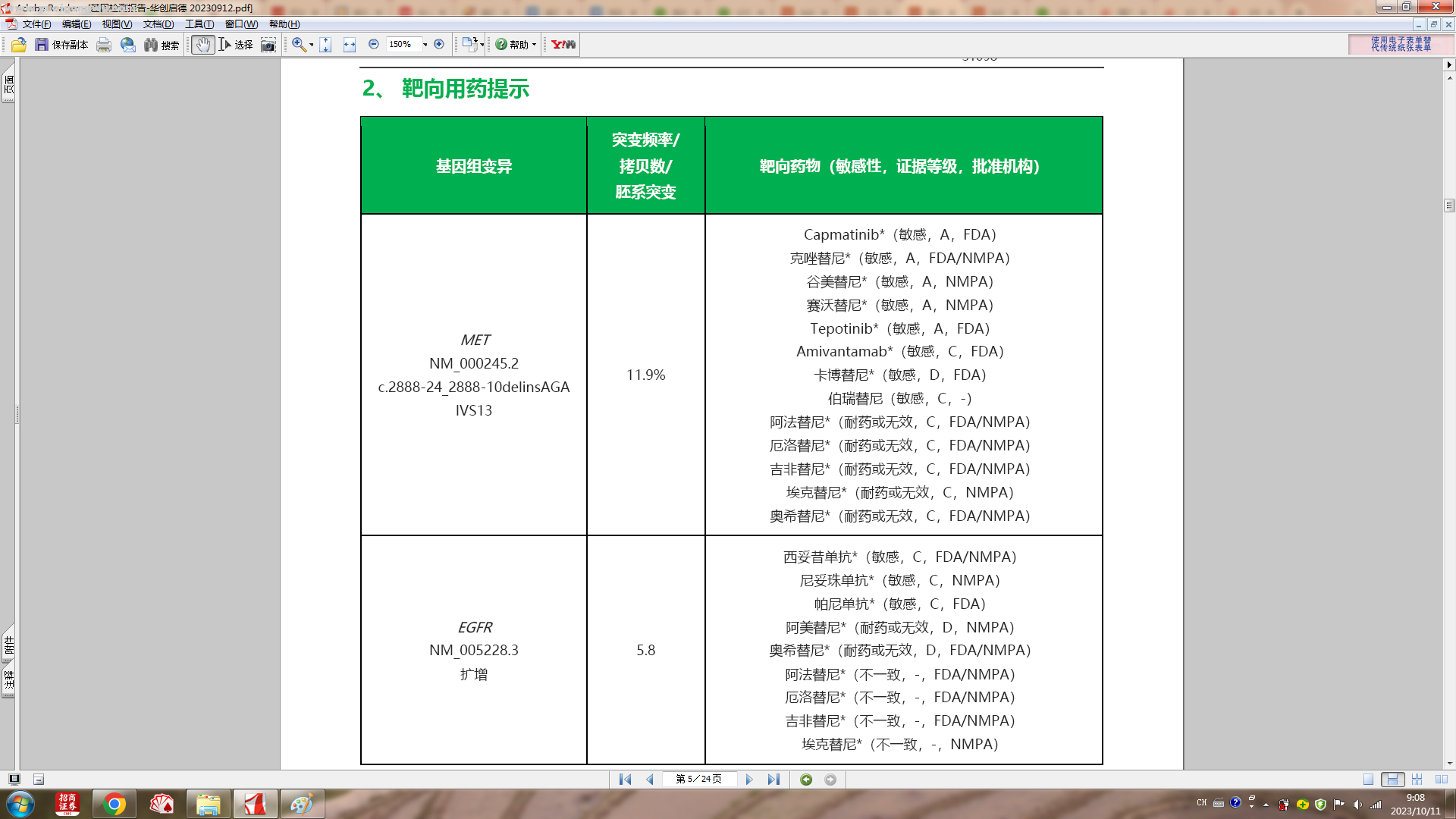Screen dimensions: 1456x819
Task: Click the zoom out minus button
Action: click(374, 45)
